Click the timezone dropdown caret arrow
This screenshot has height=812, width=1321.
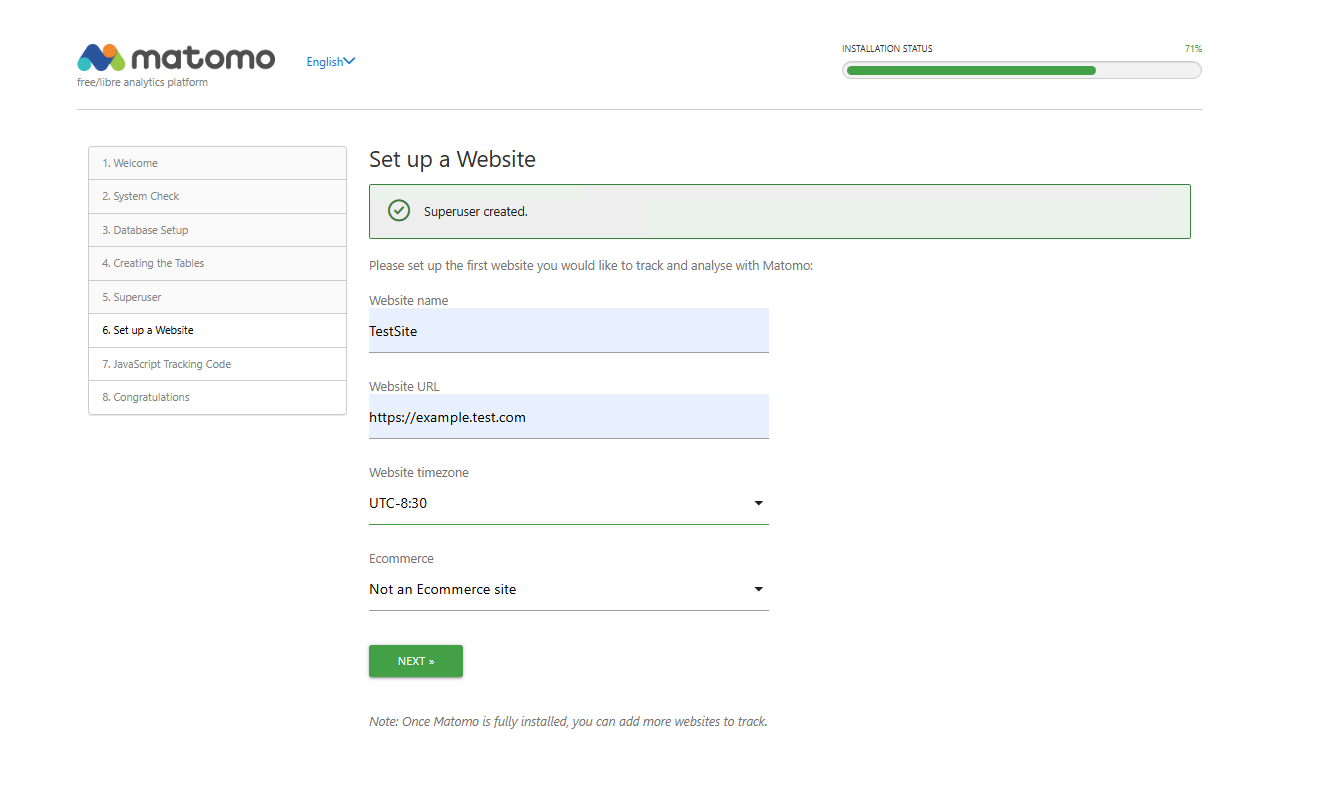point(758,503)
